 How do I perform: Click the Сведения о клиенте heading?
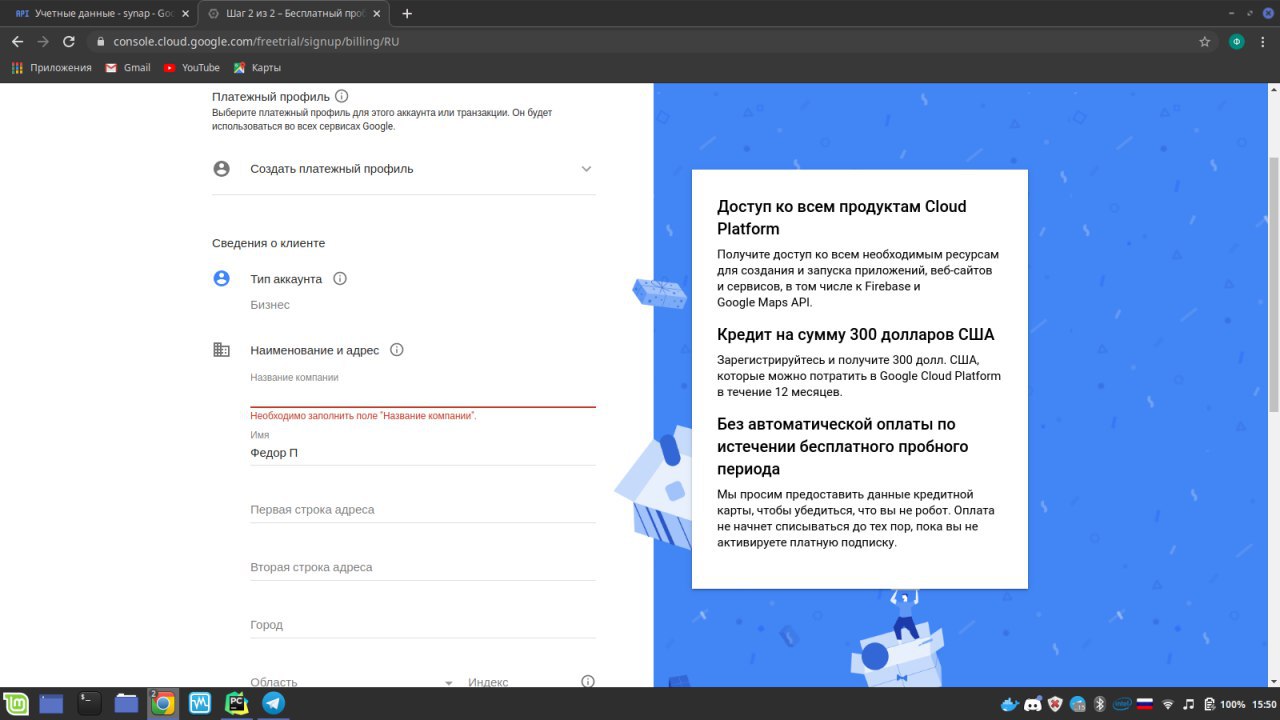[x=268, y=243]
